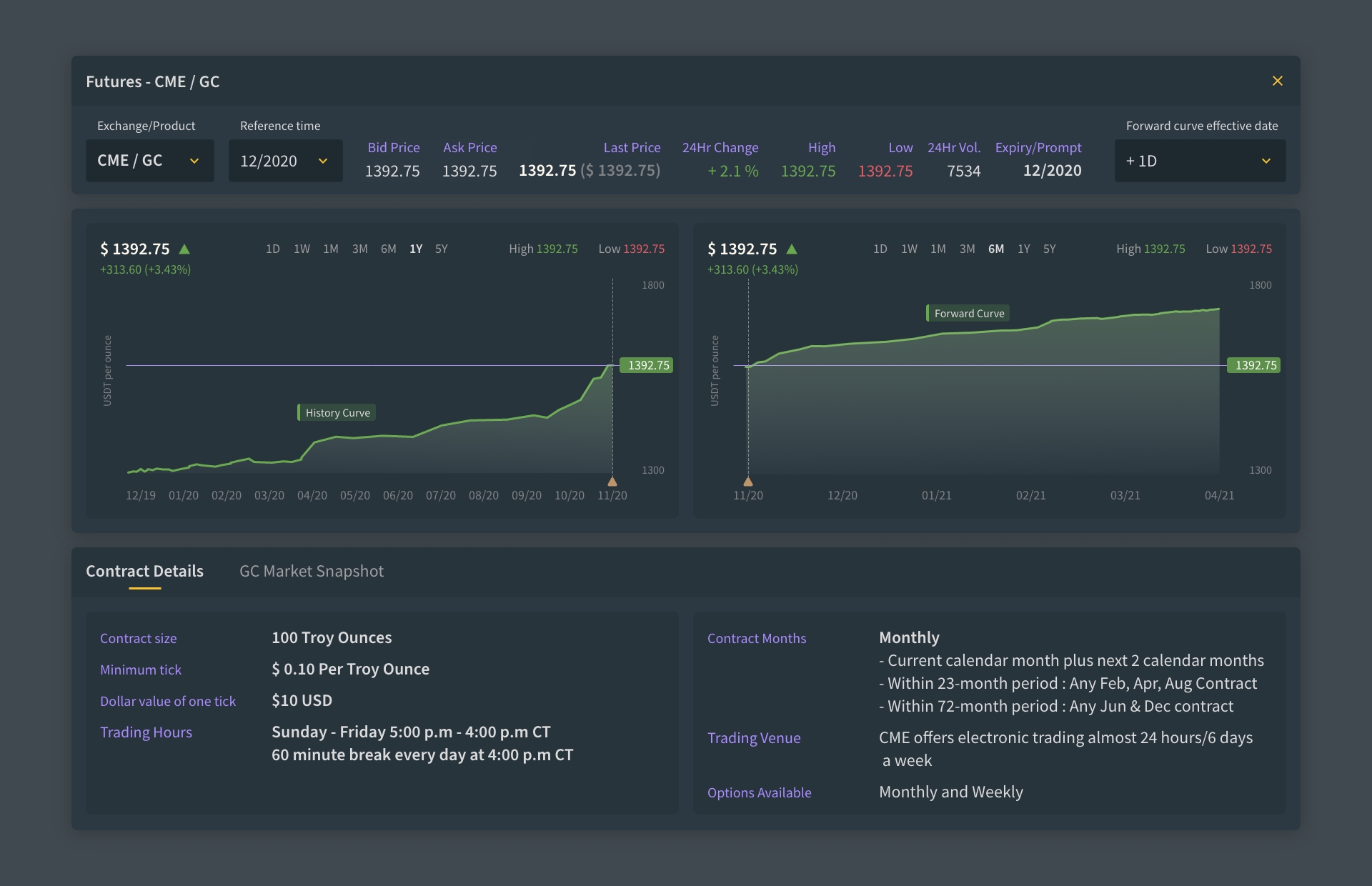Select the 1D range on the history chart

point(272,249)
